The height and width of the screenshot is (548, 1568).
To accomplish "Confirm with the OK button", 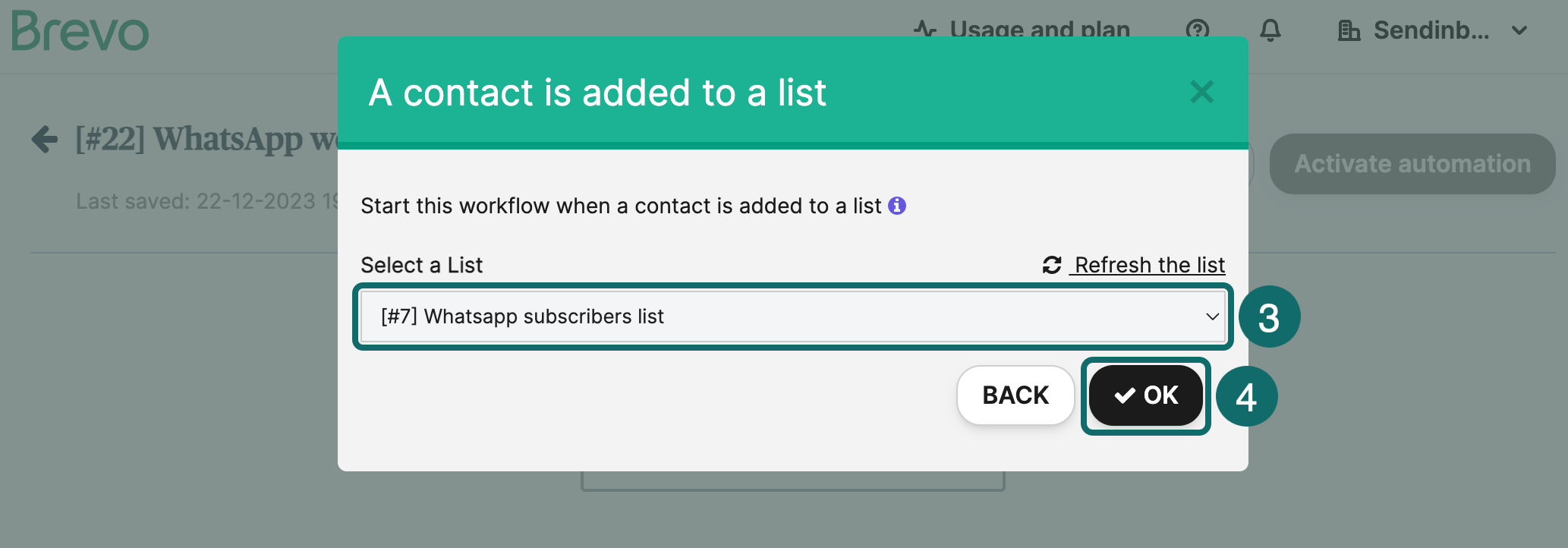I will [1146, 395].
